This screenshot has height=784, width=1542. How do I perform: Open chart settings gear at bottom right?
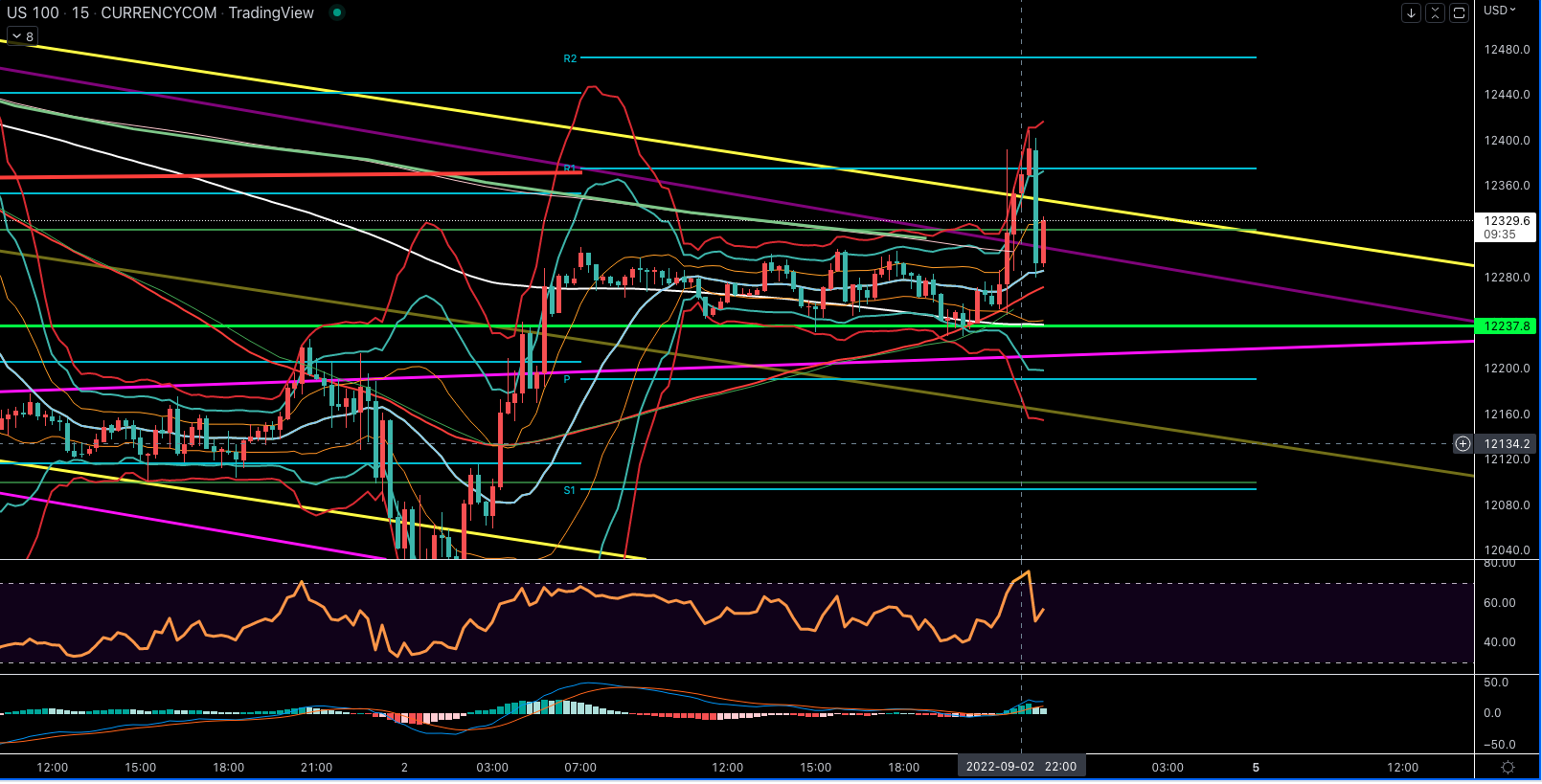click(x=1508, y=768)
